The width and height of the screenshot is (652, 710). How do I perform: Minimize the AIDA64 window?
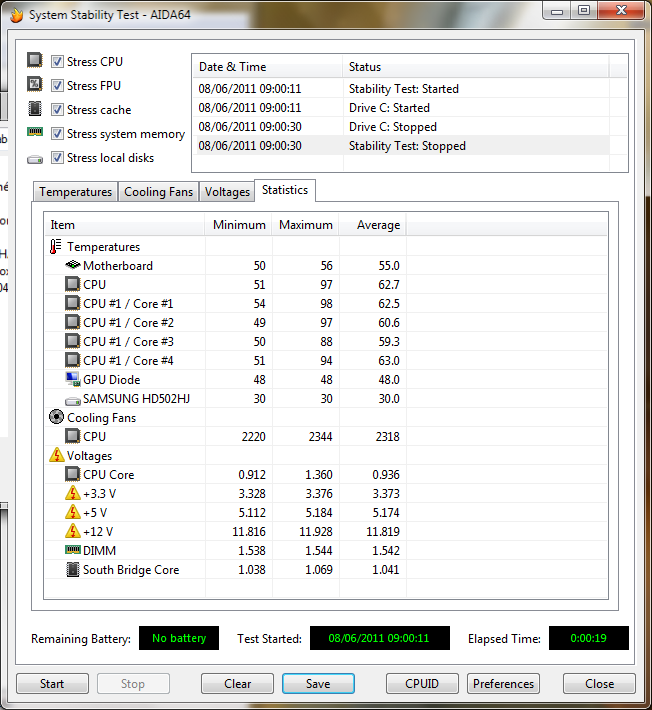[556, 11]
